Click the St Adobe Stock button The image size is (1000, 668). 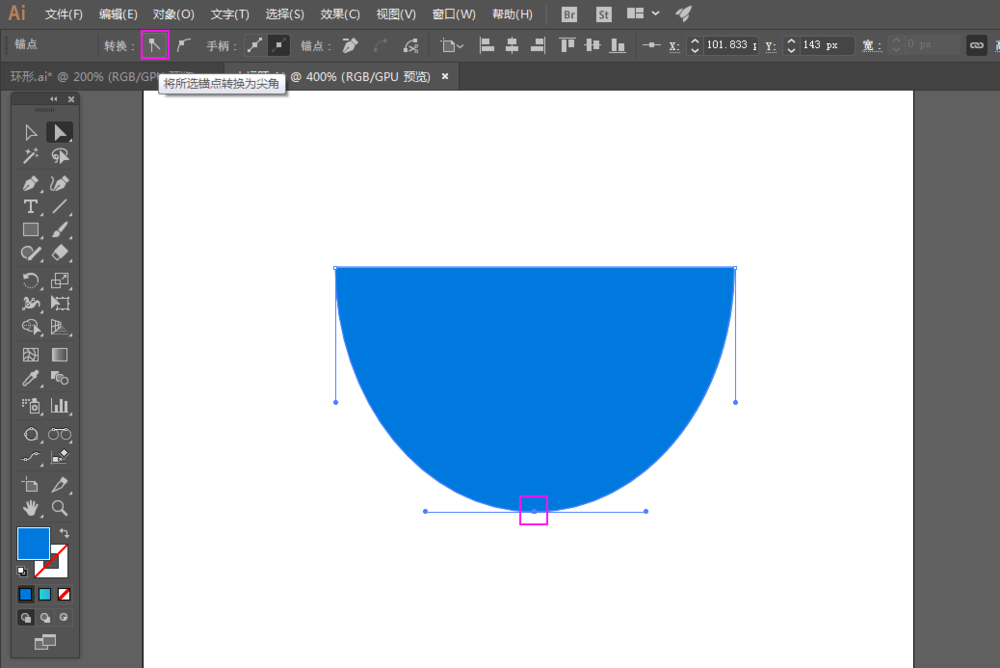pos(603,14)
